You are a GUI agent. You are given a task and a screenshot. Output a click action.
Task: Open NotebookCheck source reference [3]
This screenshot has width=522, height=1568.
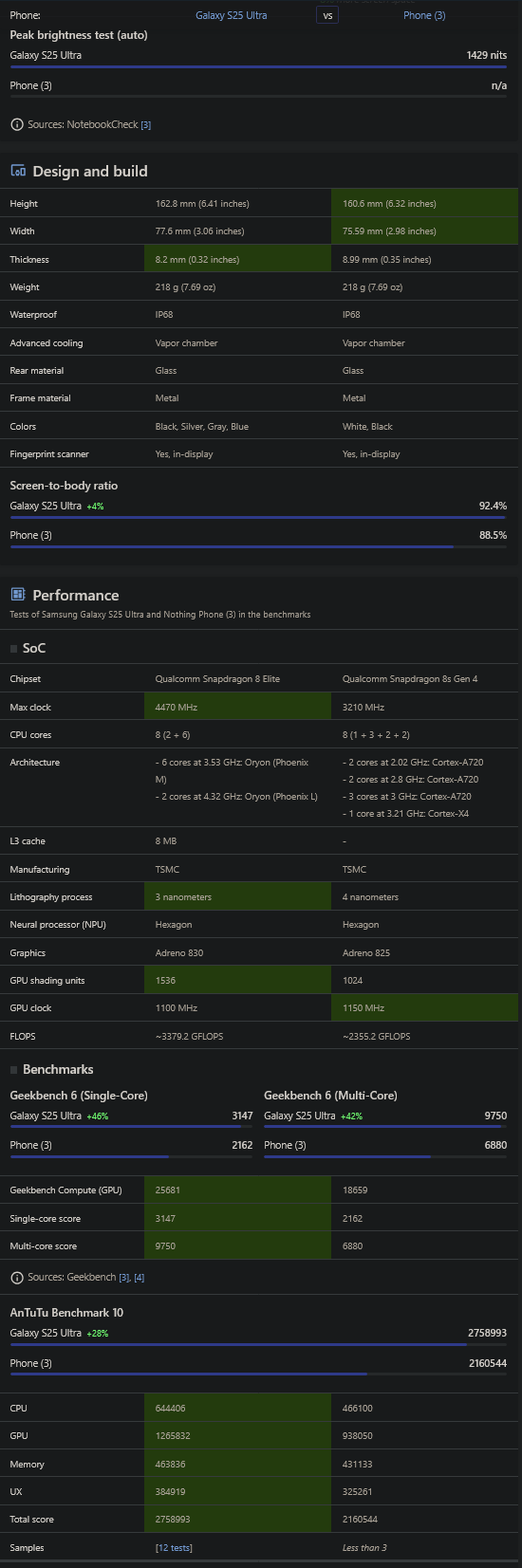click(x=146, y=125)
